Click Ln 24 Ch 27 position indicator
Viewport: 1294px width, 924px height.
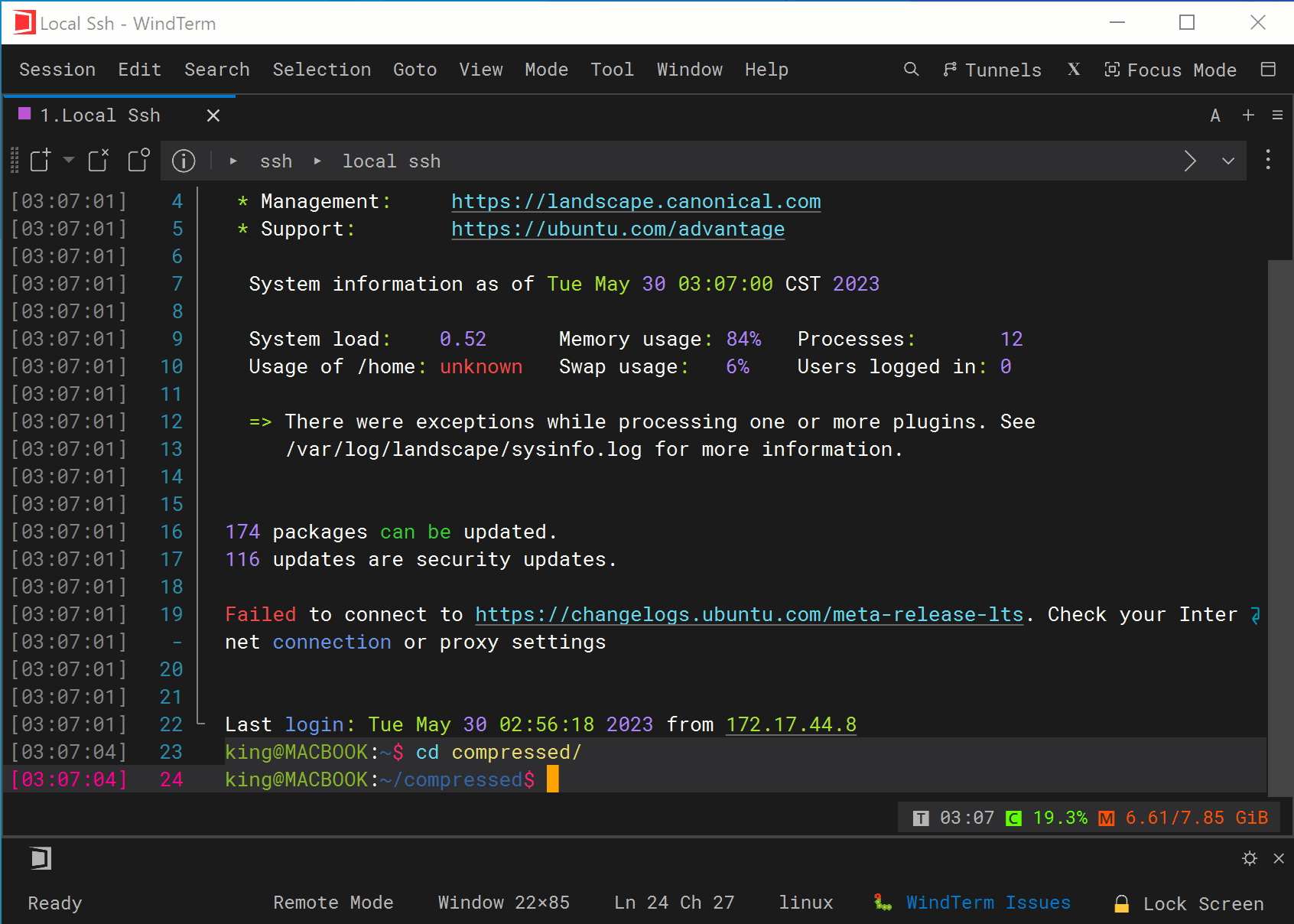(x=675, y=903)
